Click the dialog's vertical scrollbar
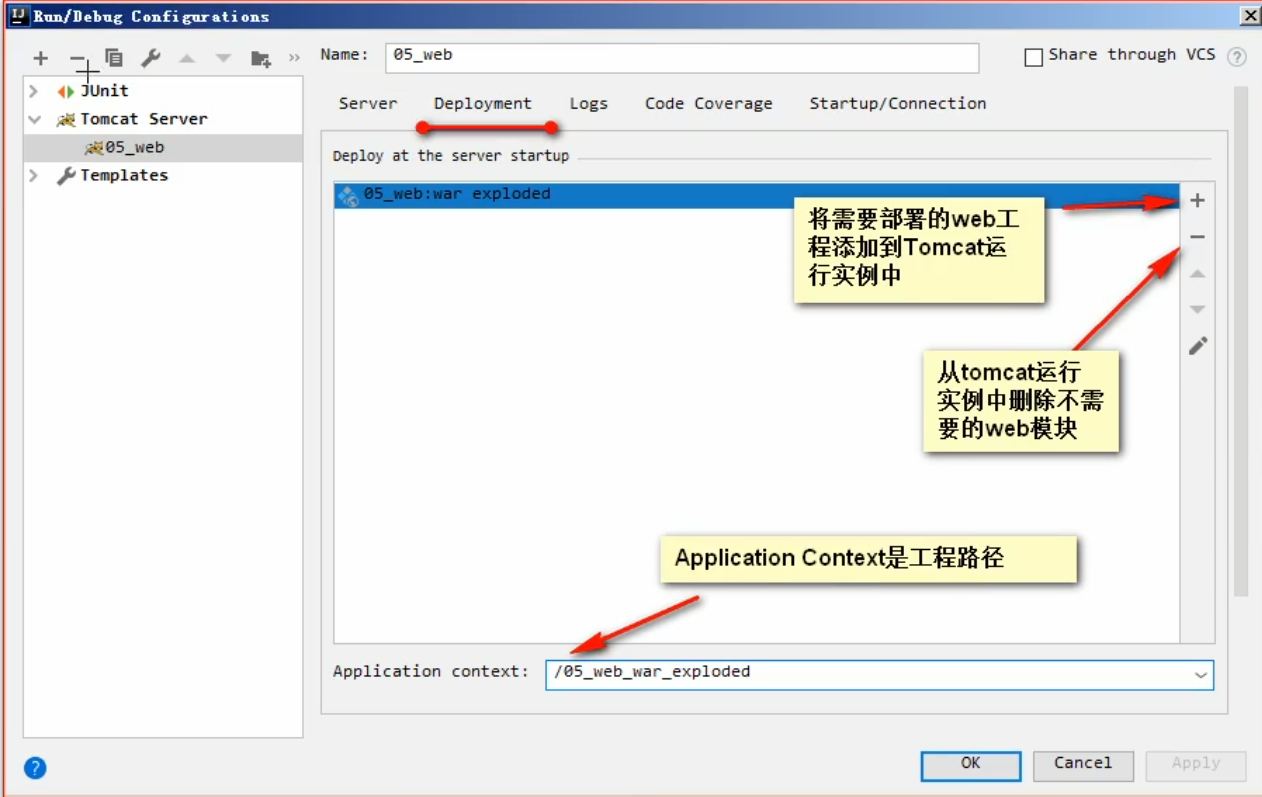This screenshot has width=1262, height=797. point(1241,340)
